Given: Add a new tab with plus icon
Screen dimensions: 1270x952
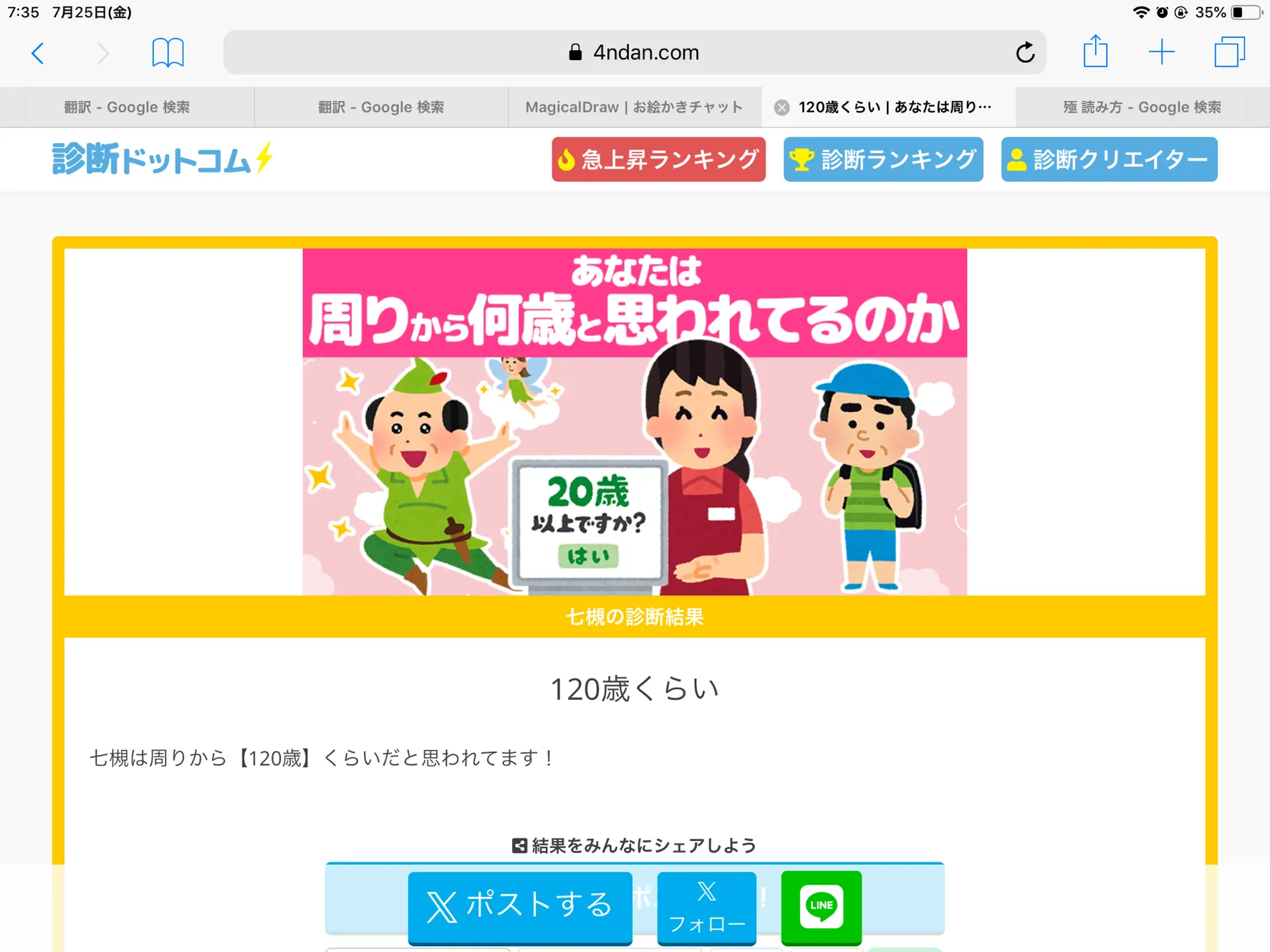Looking at the screenshot, I should pos(1161,52).
